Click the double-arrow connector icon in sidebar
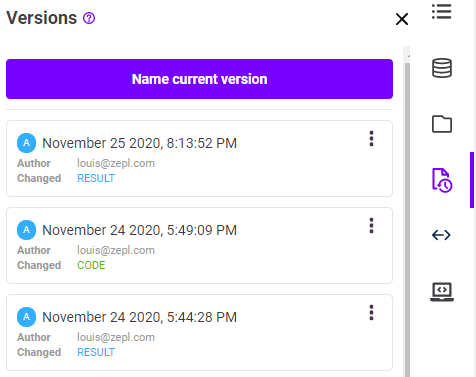The image size is (476, 377). click(x=441, y=235)
